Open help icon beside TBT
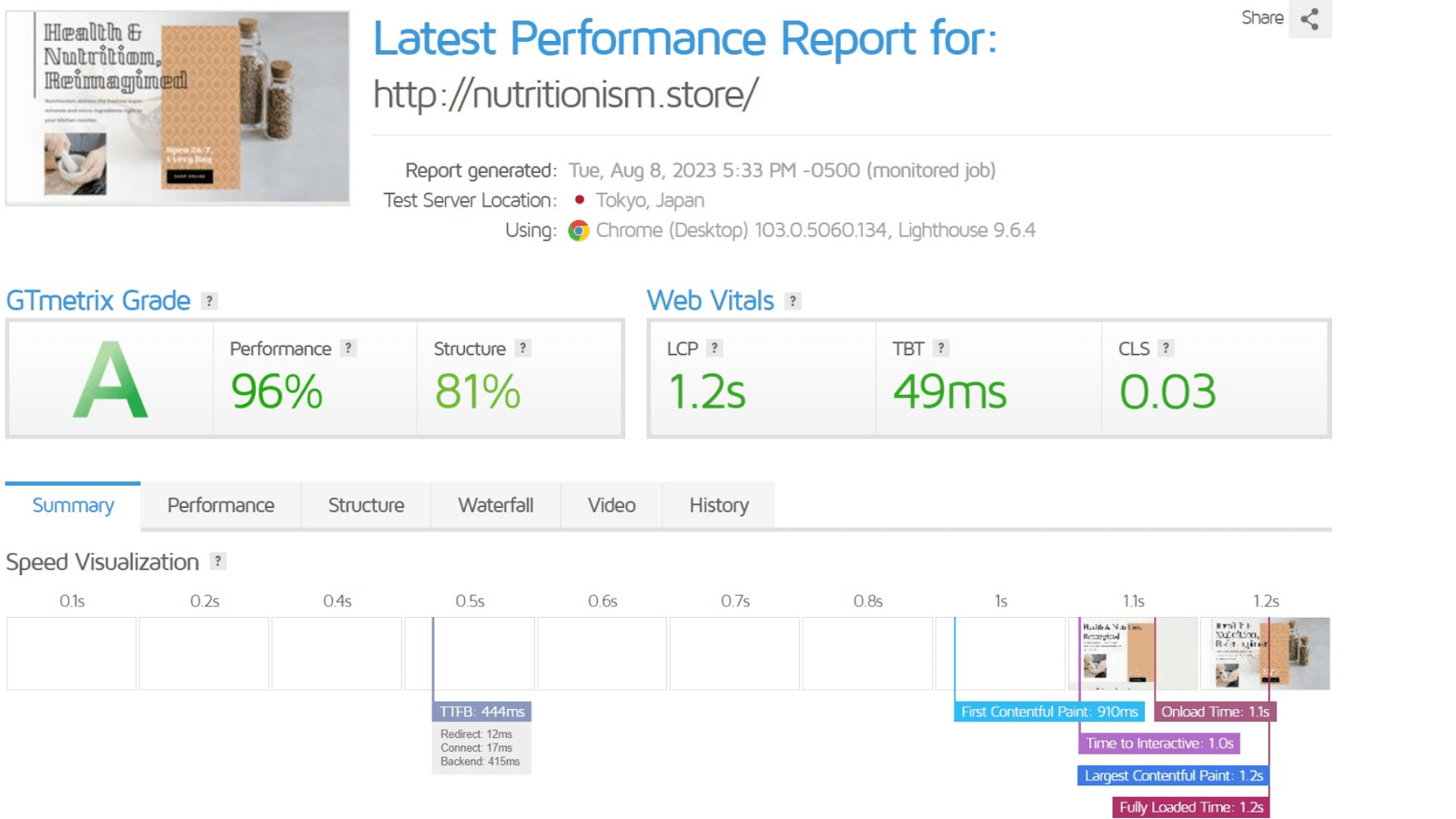The image size is (1456, 819). click(x=941, y=349)
